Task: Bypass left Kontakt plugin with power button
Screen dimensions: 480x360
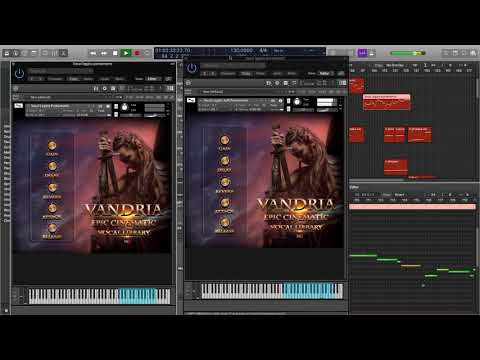Action: click(x=20, y=73)
